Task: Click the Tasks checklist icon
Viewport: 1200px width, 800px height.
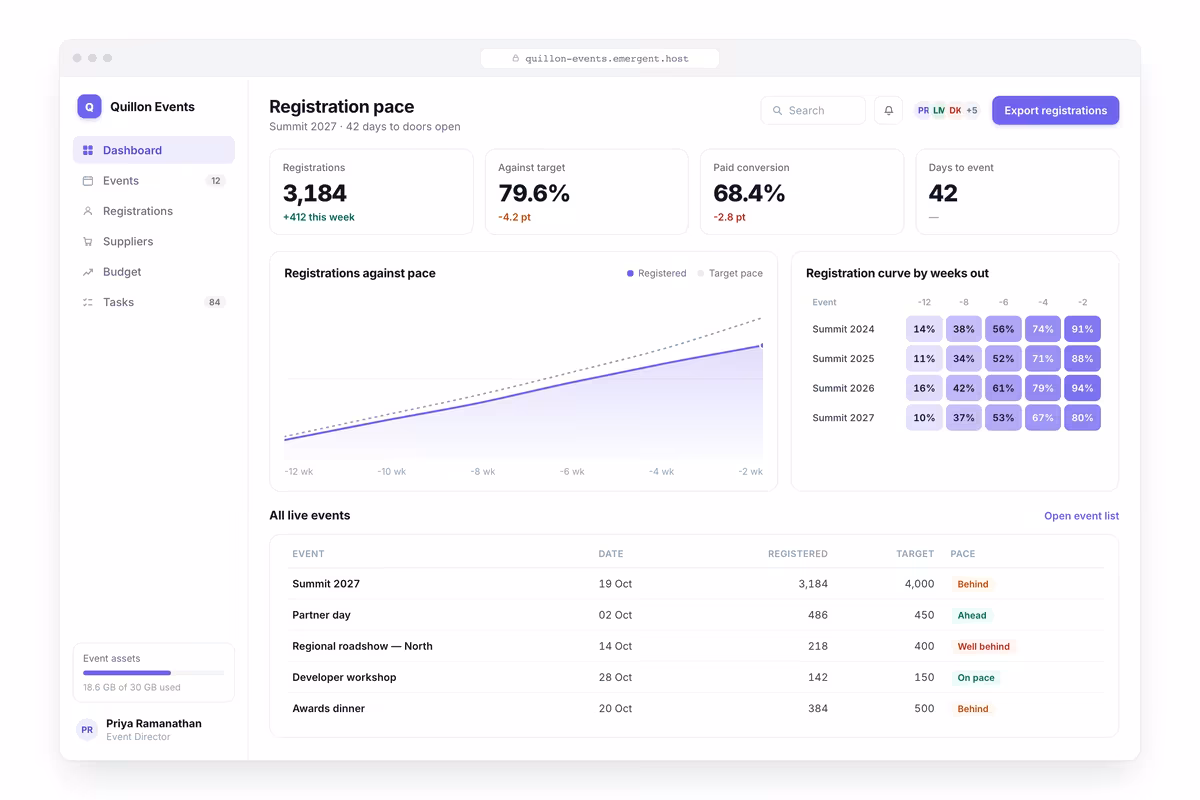Action: click(88, 302)
